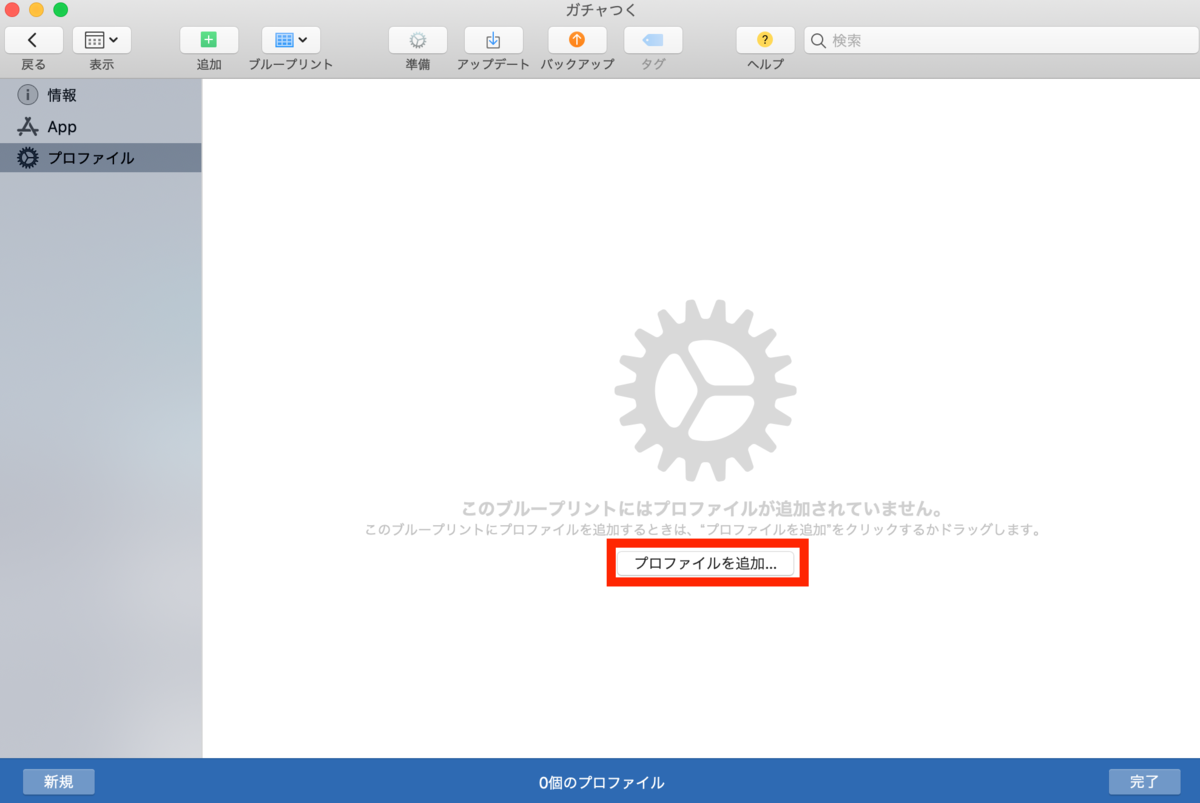Screen dimensions: 1200x803
Task: Click the 追加 green plus button
Action: (209, 40)
